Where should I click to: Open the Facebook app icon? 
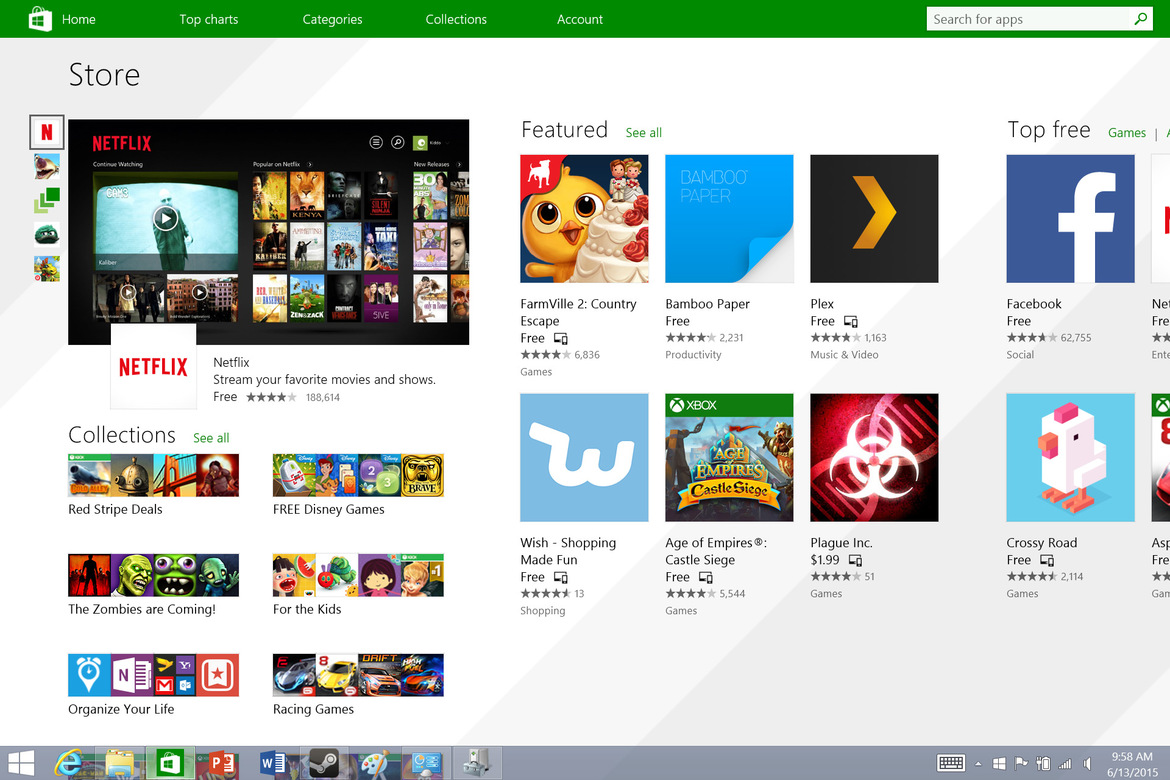click(1070, 219)
